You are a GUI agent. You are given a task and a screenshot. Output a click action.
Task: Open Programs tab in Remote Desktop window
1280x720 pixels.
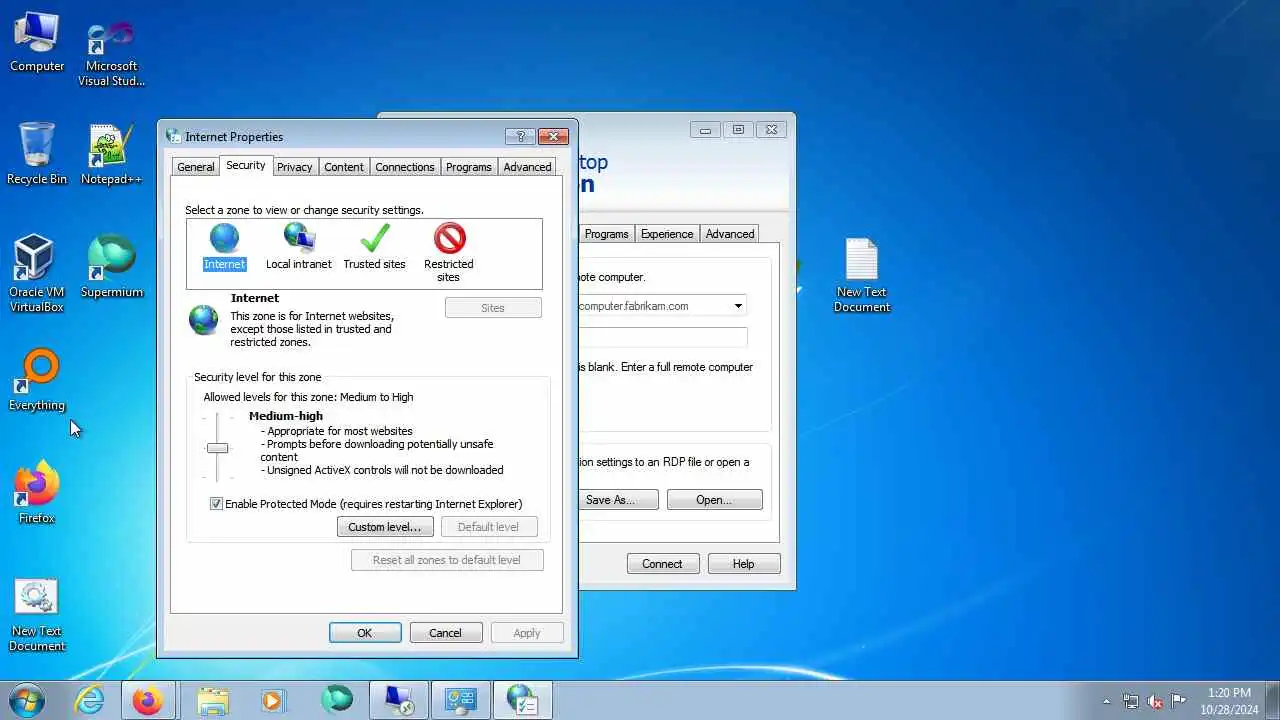(x=606, y=234)
